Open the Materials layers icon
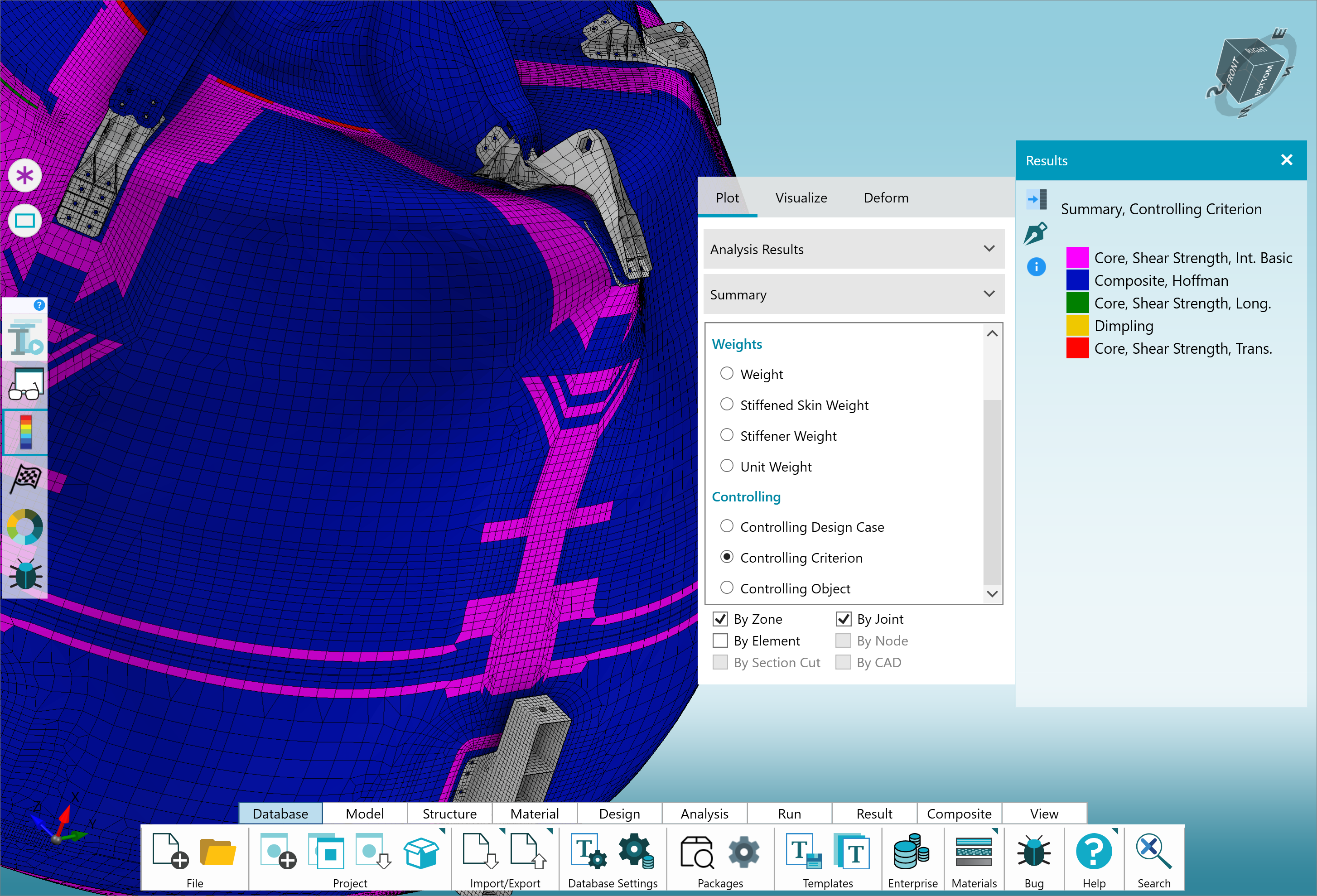 (974, 852)
